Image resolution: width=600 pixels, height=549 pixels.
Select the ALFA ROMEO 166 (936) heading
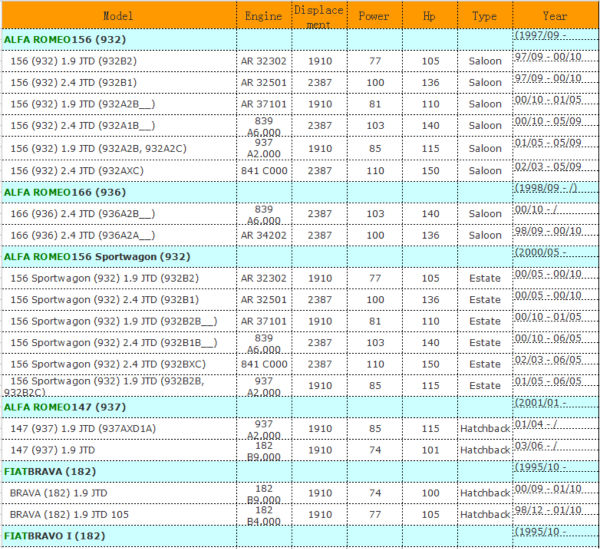(65, 192)
